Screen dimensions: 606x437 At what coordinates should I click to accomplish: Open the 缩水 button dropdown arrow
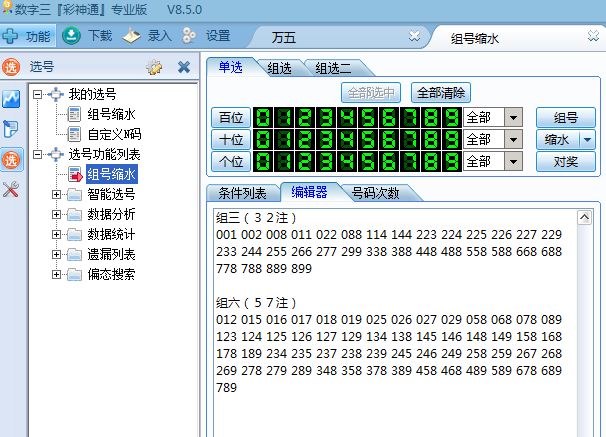pyautogui.click(x=587, y=139)
